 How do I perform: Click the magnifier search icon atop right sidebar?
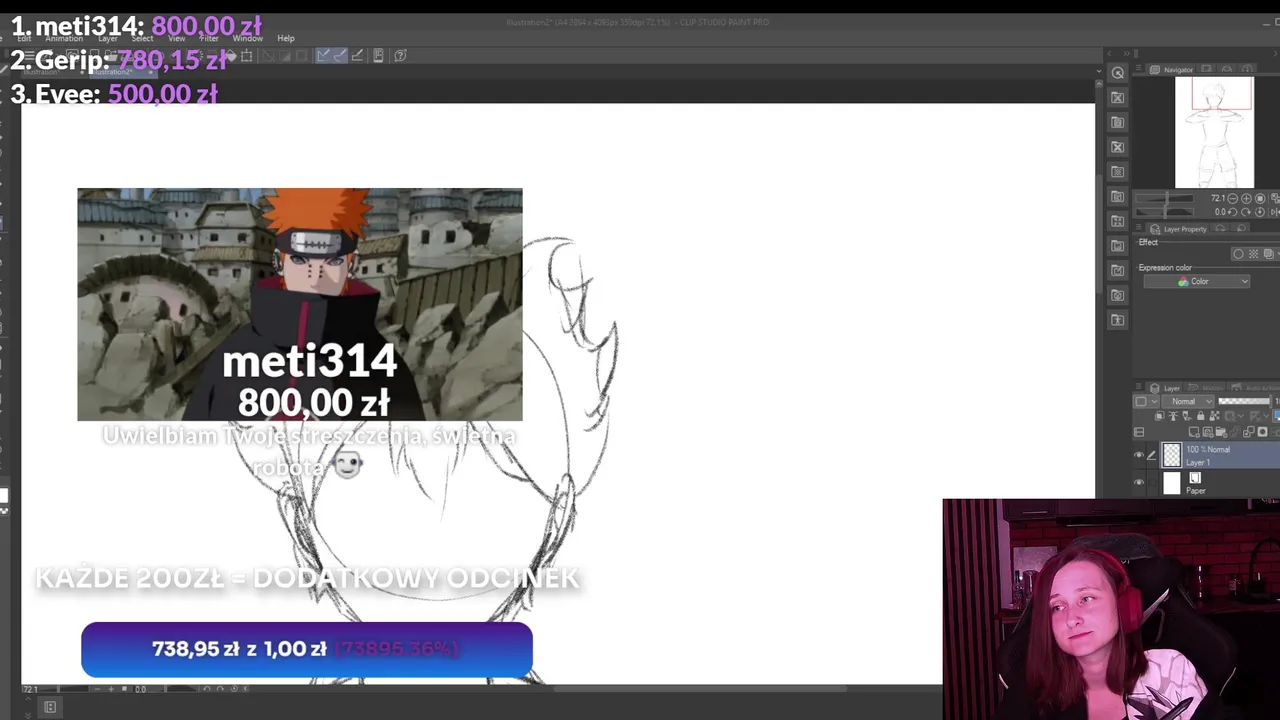click(x=1117, y=73)
